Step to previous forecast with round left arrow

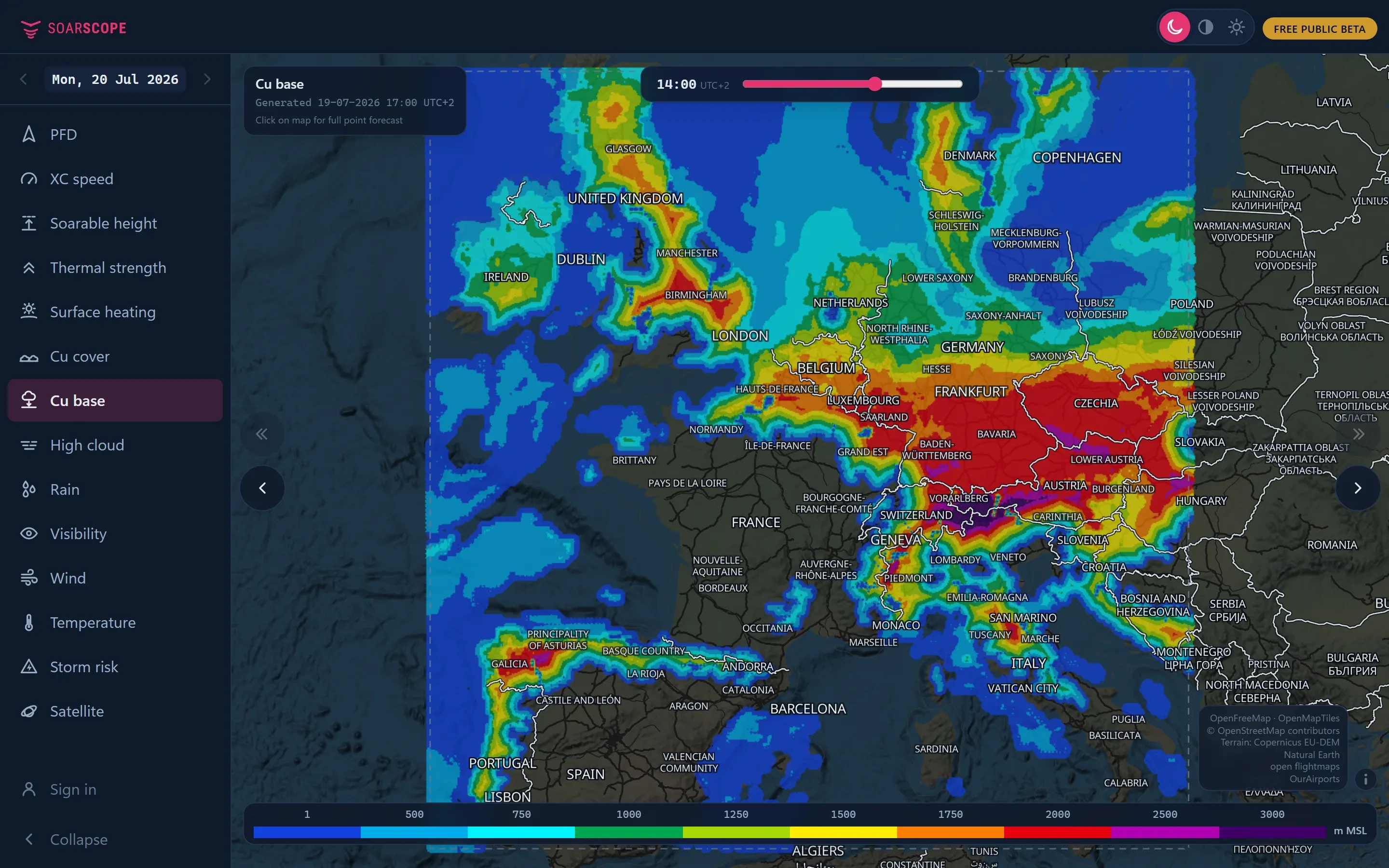[x=262, y=488]
